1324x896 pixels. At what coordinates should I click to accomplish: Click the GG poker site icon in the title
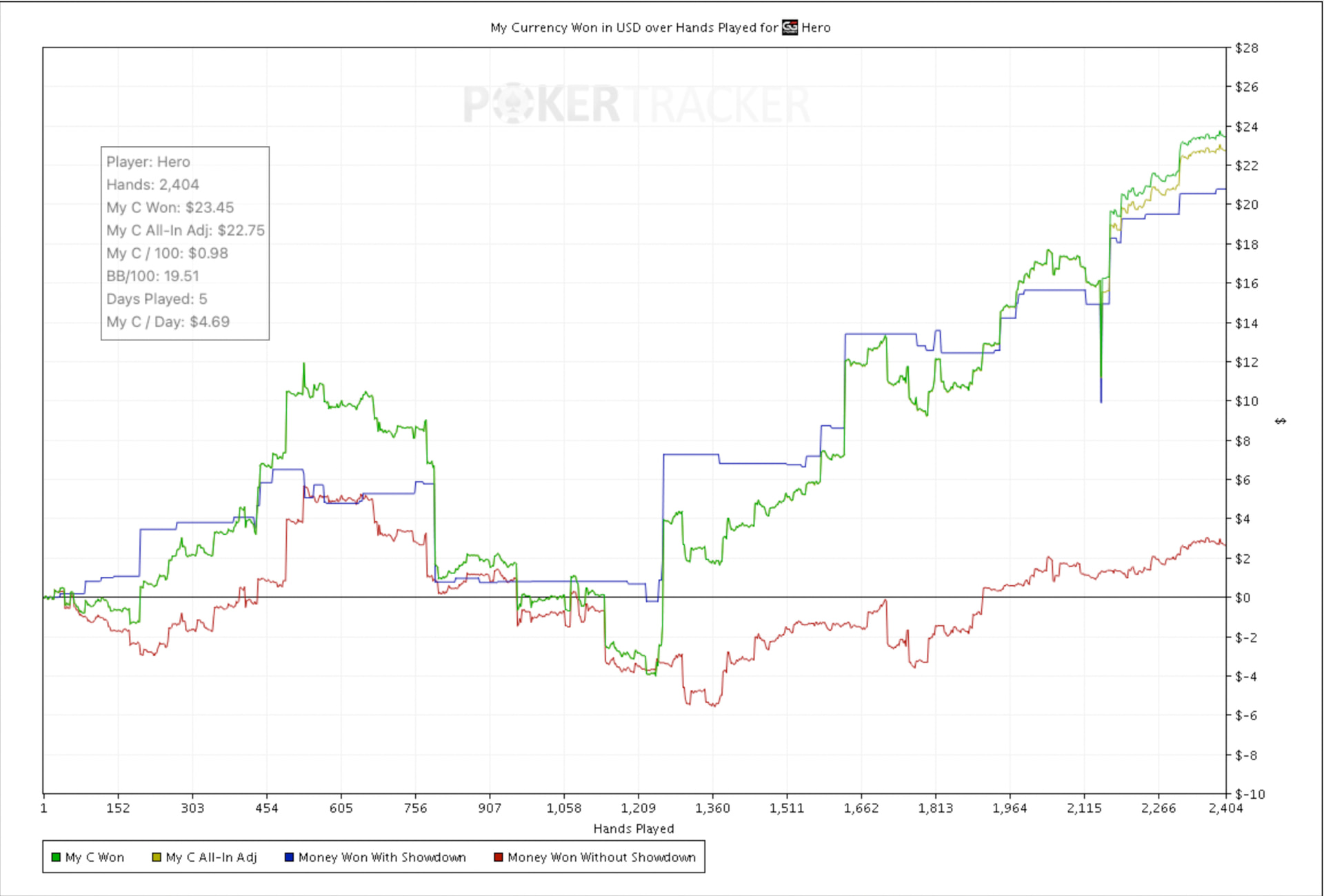(790, 28)
